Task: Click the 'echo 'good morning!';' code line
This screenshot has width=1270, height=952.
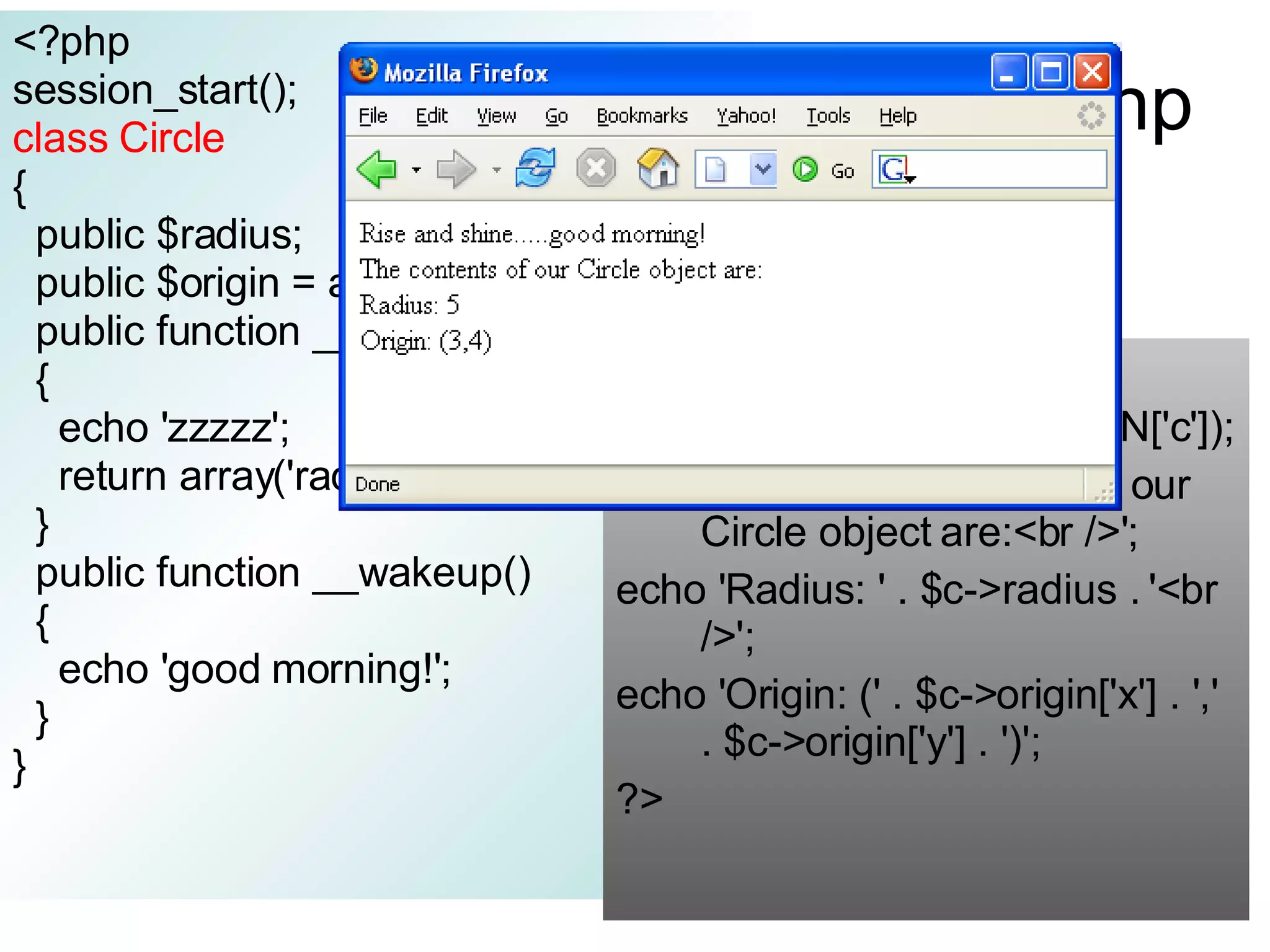Action: click(x=254, y=671)
